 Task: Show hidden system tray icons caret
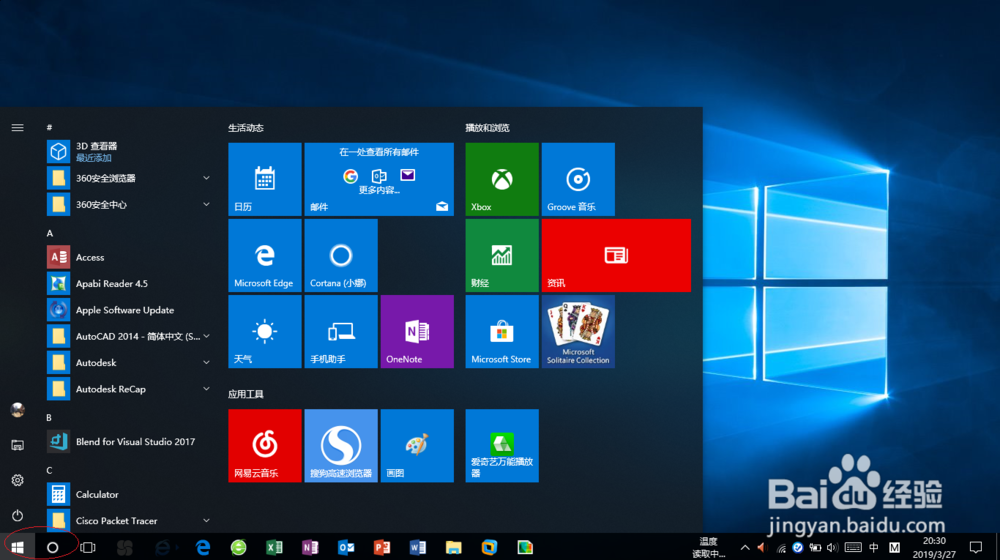[x=744, y=547]
